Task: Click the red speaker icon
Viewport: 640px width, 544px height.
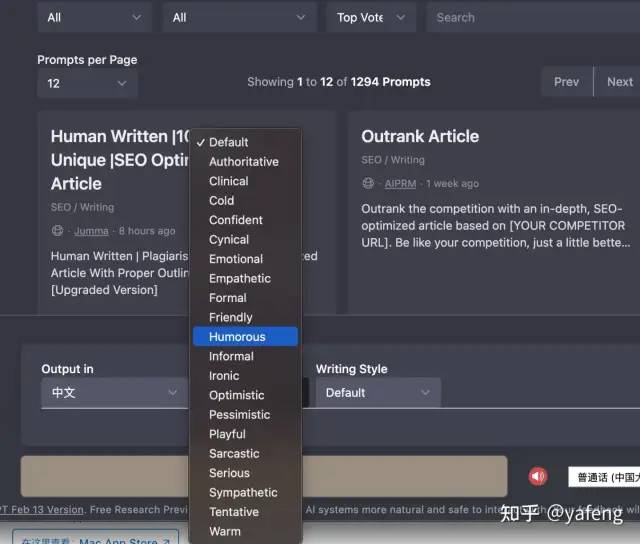Action: point(538,476)
